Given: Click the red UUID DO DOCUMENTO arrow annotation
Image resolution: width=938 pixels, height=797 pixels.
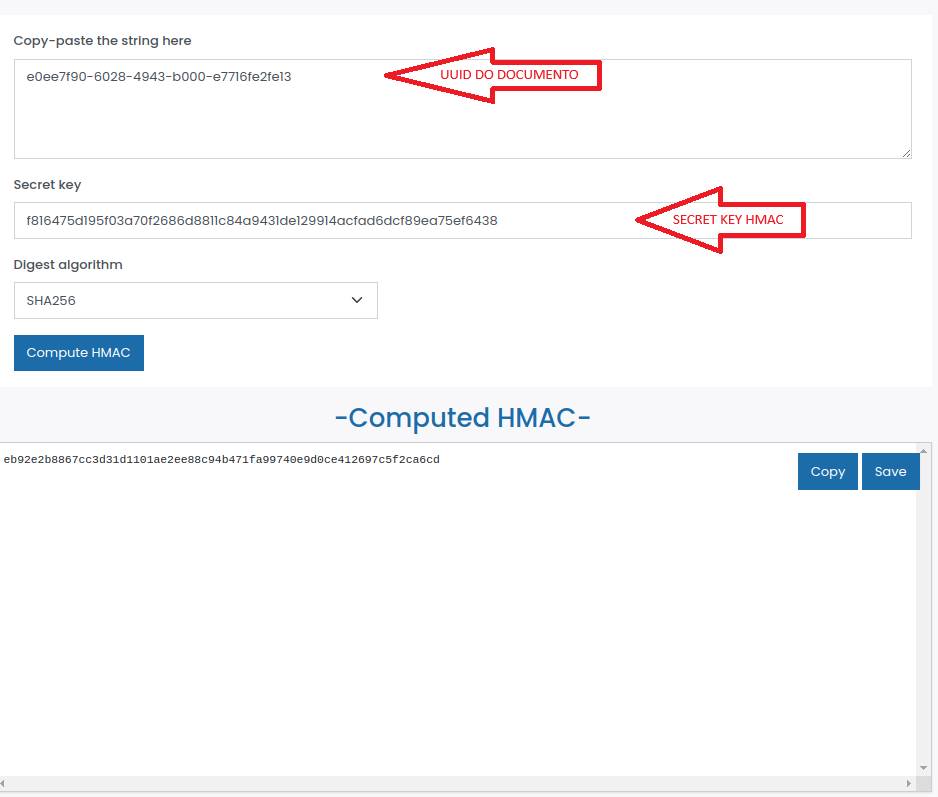Looking at the screenshot, I should tap(494, 75).
